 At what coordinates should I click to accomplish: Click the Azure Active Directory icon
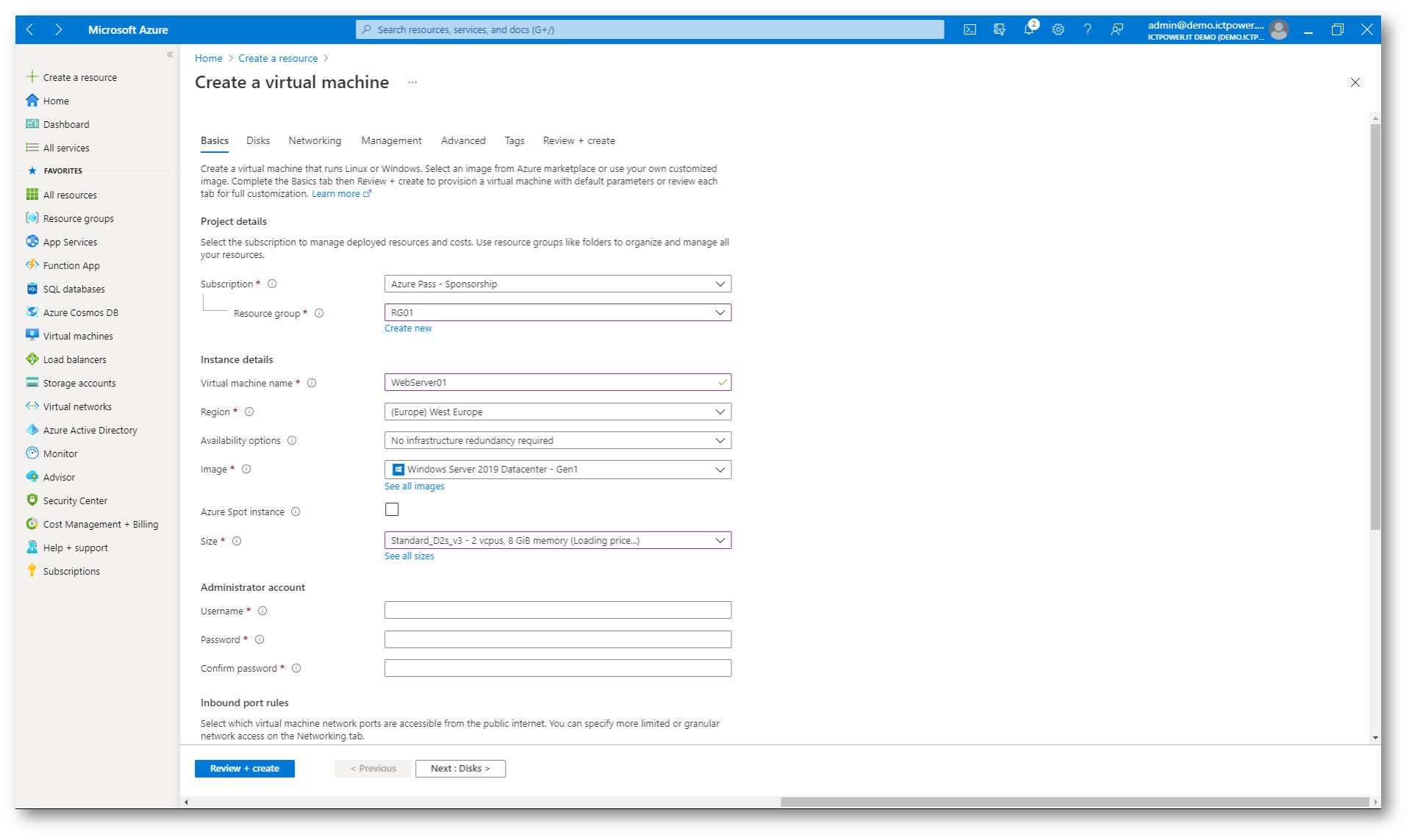(32, 429)
